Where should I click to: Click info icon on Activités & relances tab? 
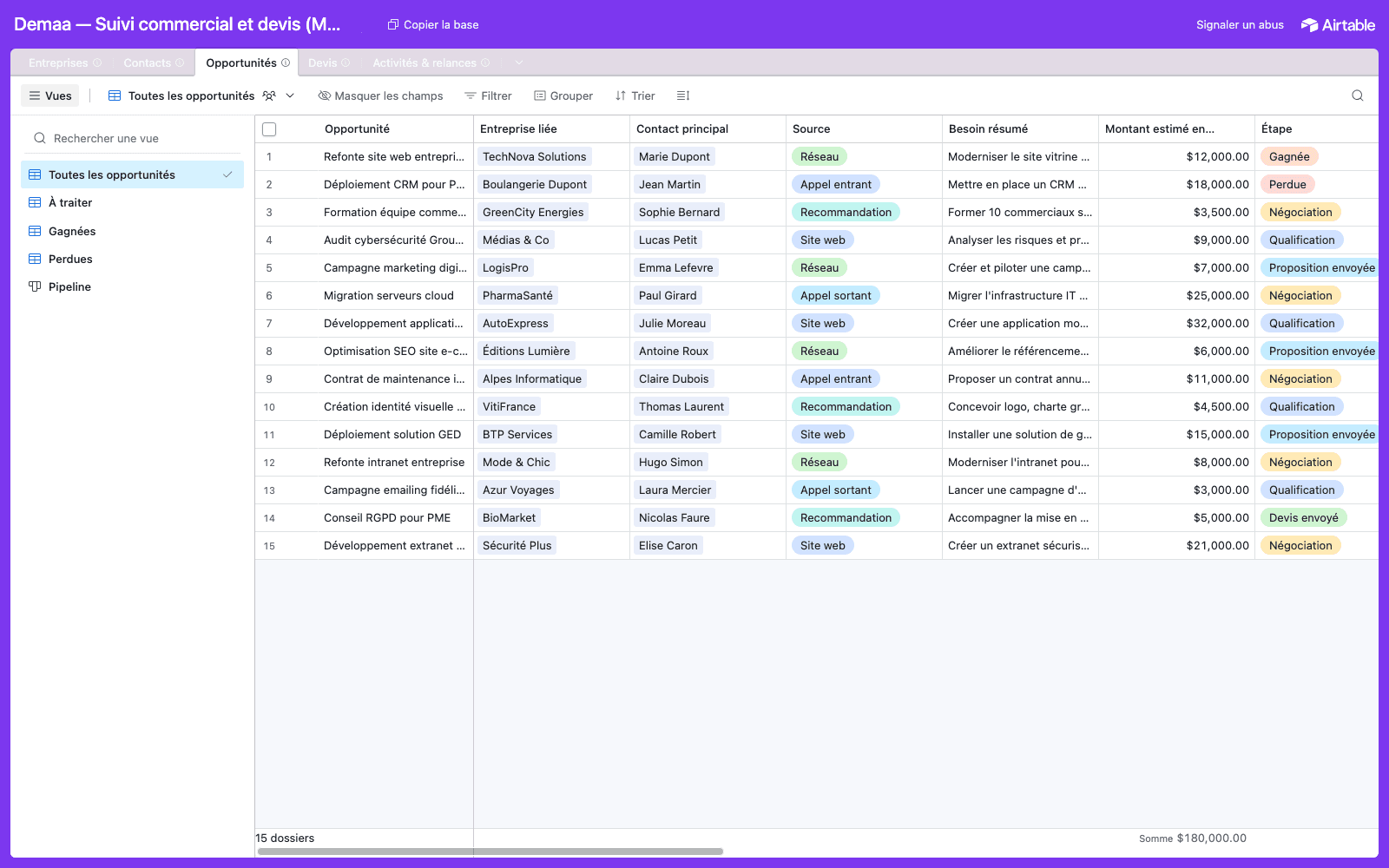485,62
